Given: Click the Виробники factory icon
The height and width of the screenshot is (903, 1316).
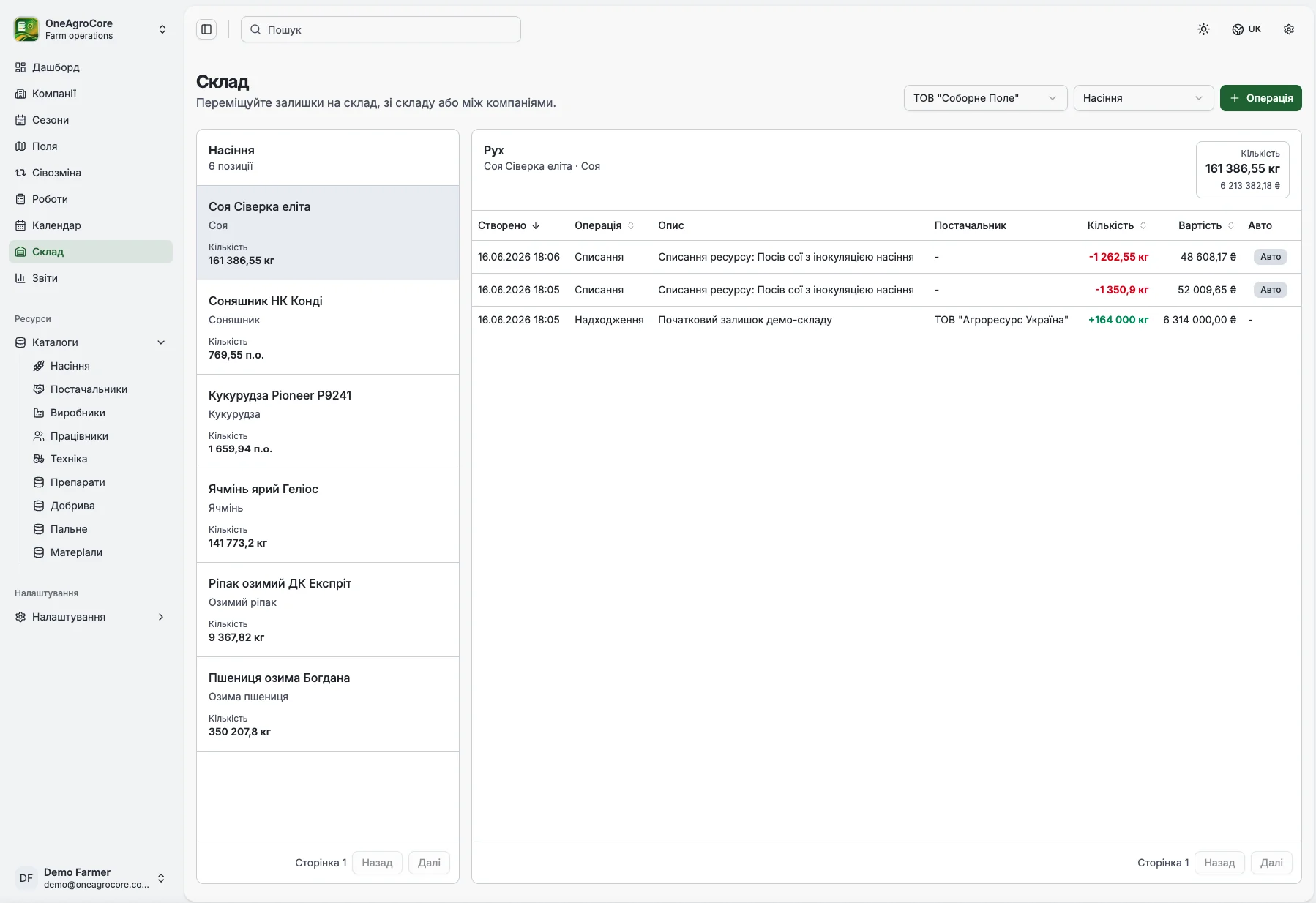Looking at the screenshot, I should (39, 413).
